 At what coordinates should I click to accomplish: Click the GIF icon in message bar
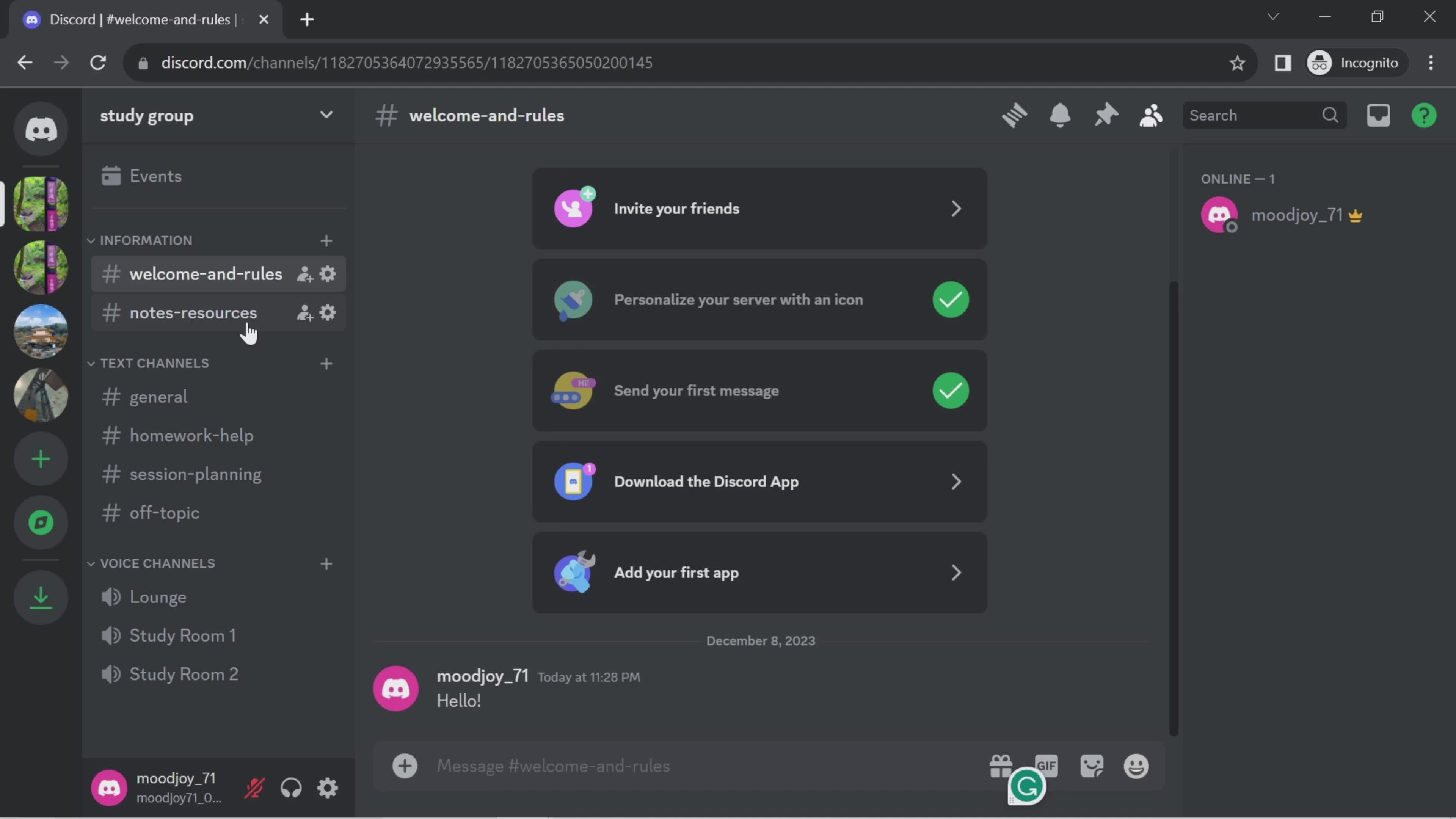[x=1046, y=766]
